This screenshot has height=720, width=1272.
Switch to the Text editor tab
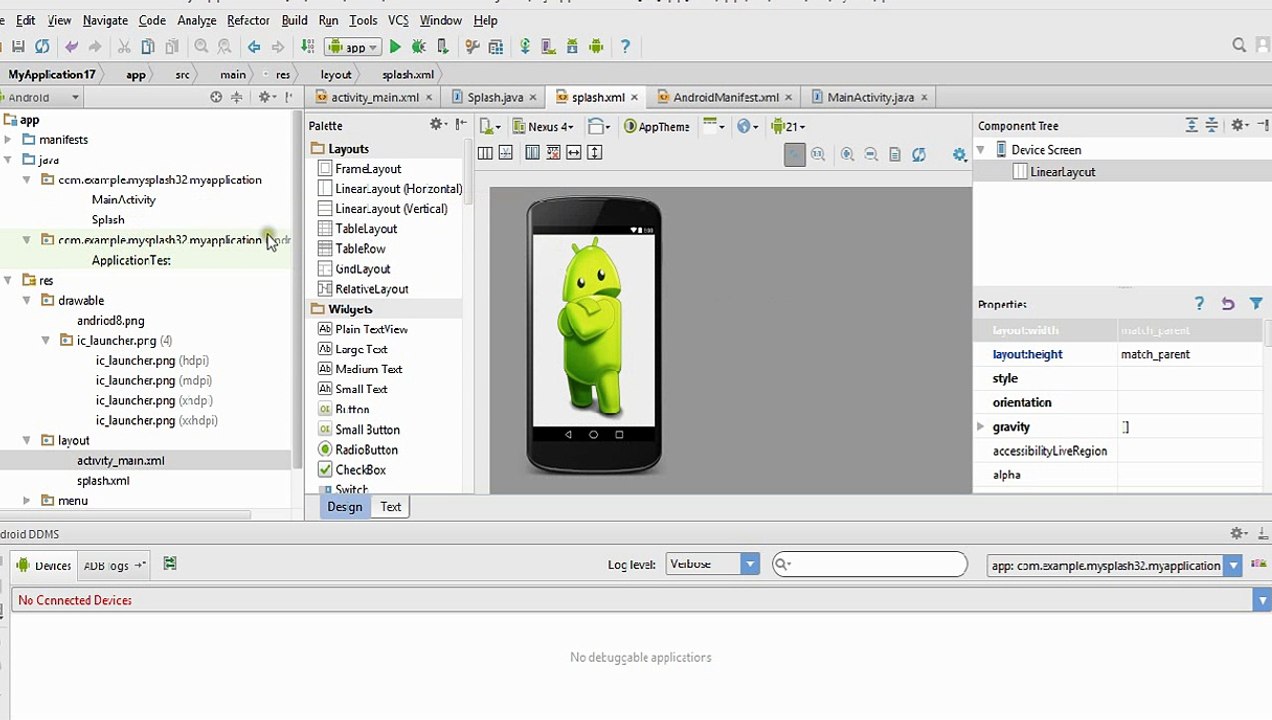[x=391, y=507]
